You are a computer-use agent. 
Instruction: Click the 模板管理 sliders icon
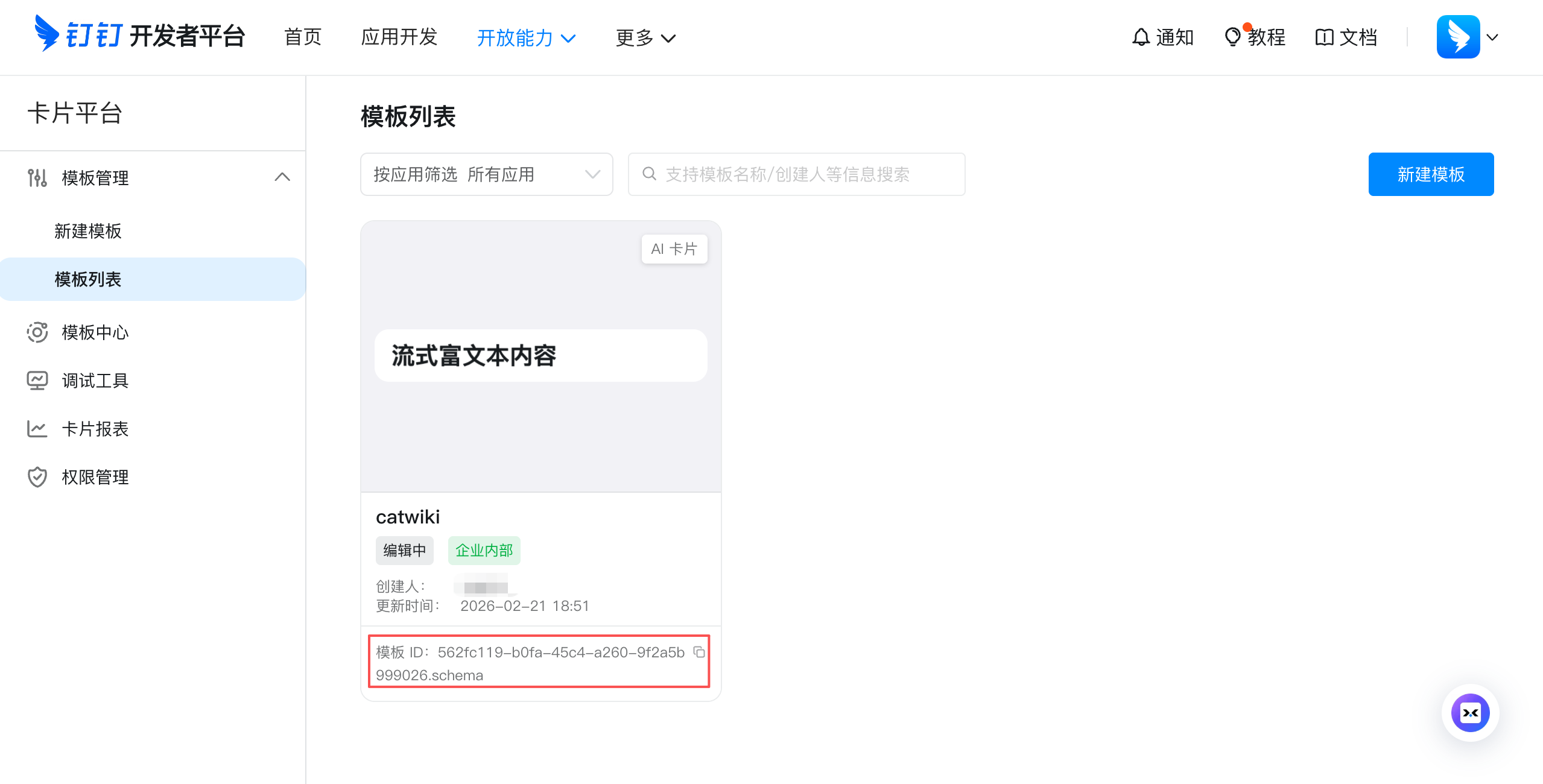pyautogui.click(x=37, y=178)
